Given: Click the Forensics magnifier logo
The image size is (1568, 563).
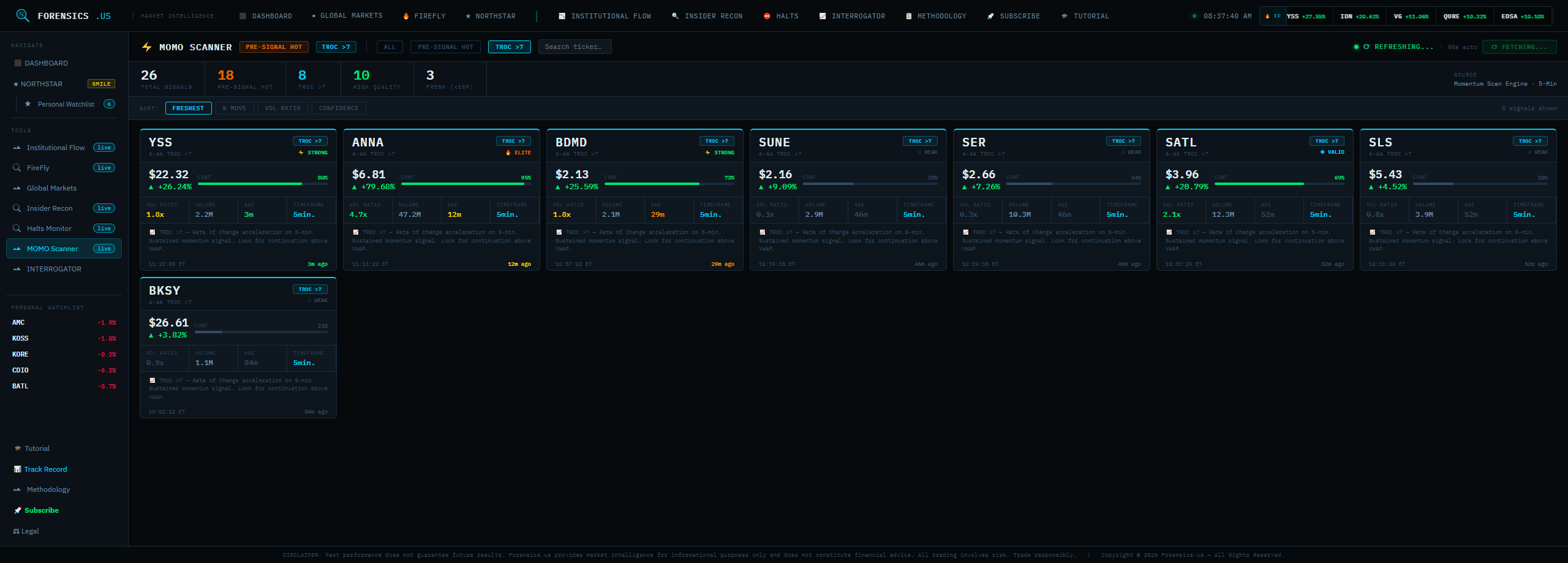Looking at the screenshot, I should 23,15.
